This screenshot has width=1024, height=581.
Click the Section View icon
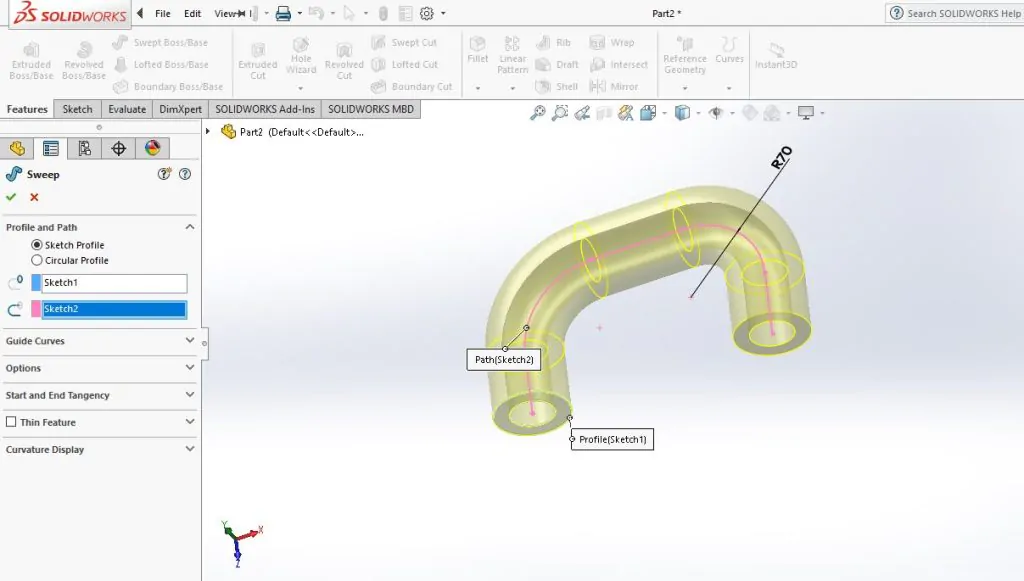(604, 113)
